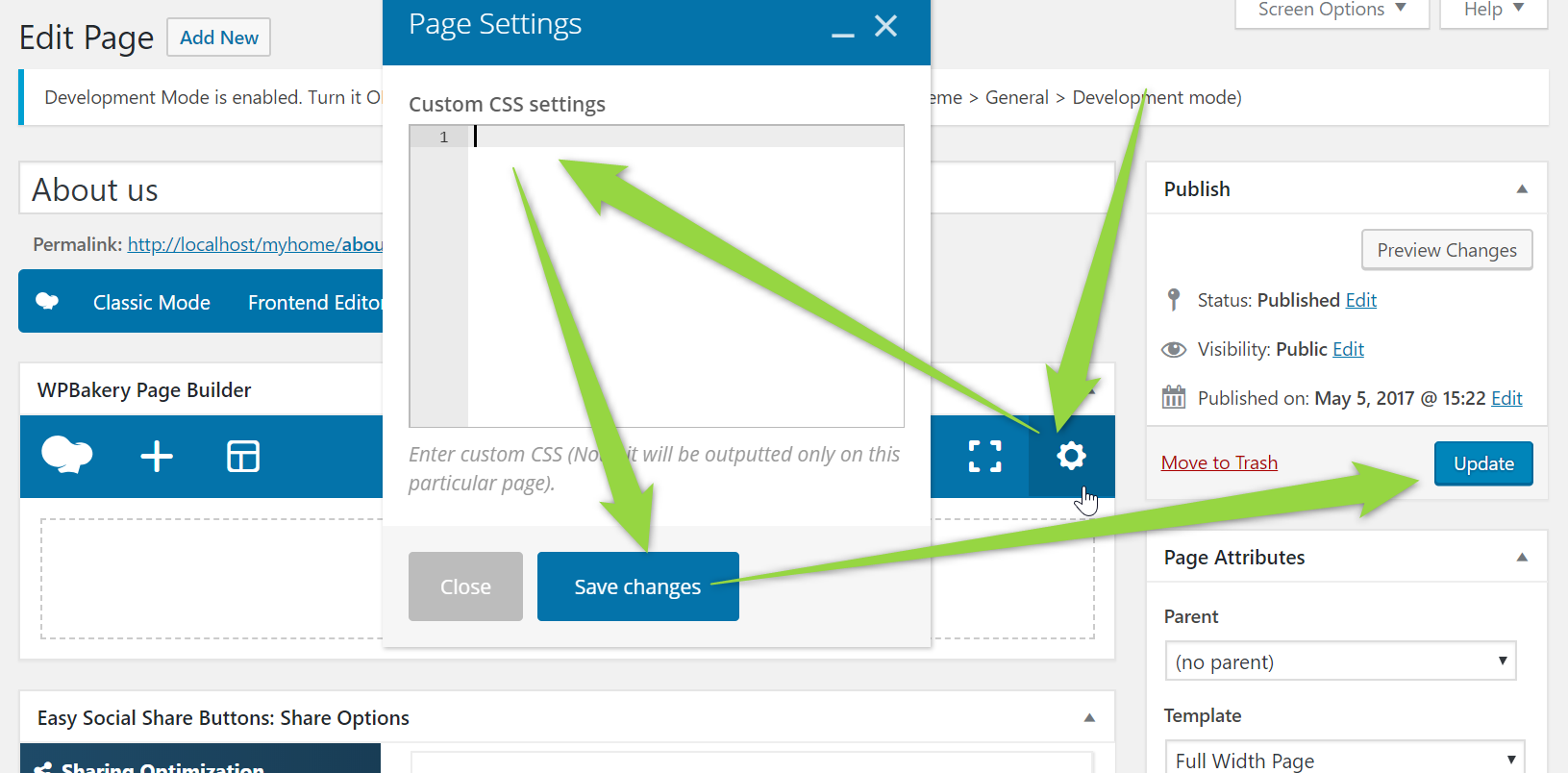1568x773 pixels.
Task: Toggle WPBakery fullscreen mode icon
Action: pyautogui.click(x=984, y=457)
